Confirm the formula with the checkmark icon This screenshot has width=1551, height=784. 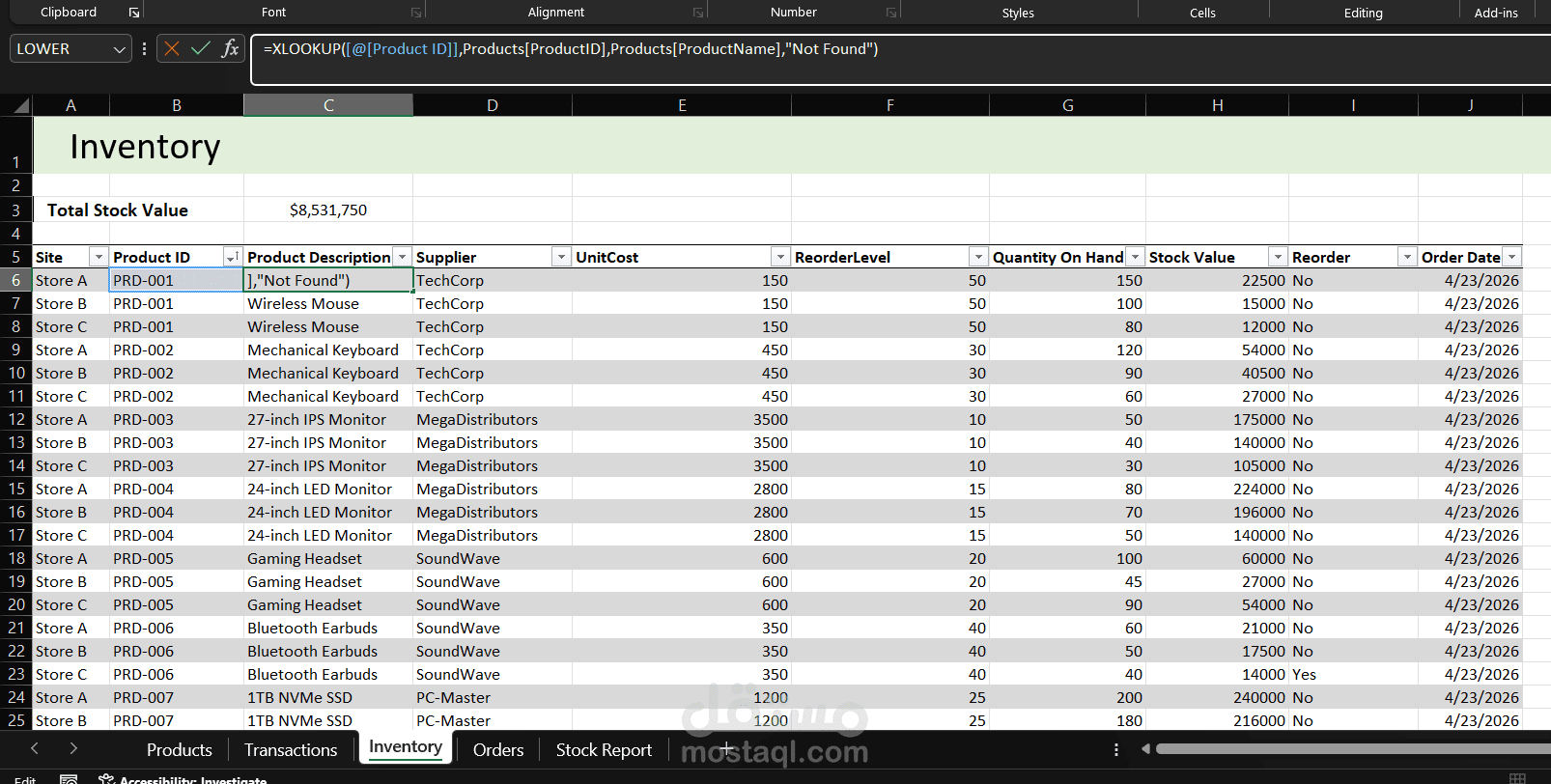pyautogui.click(x=201, y=48)
